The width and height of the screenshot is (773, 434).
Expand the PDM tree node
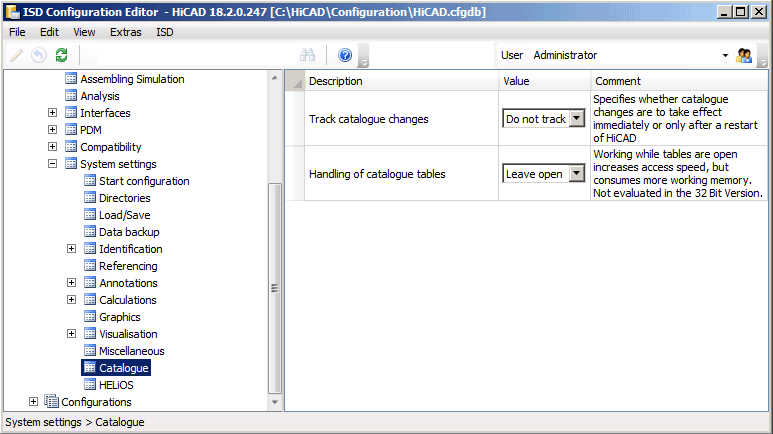(52, 130)
